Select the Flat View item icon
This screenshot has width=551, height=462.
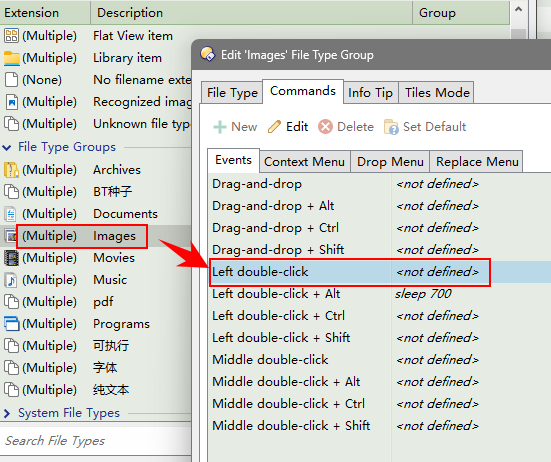tap(11, 36)
